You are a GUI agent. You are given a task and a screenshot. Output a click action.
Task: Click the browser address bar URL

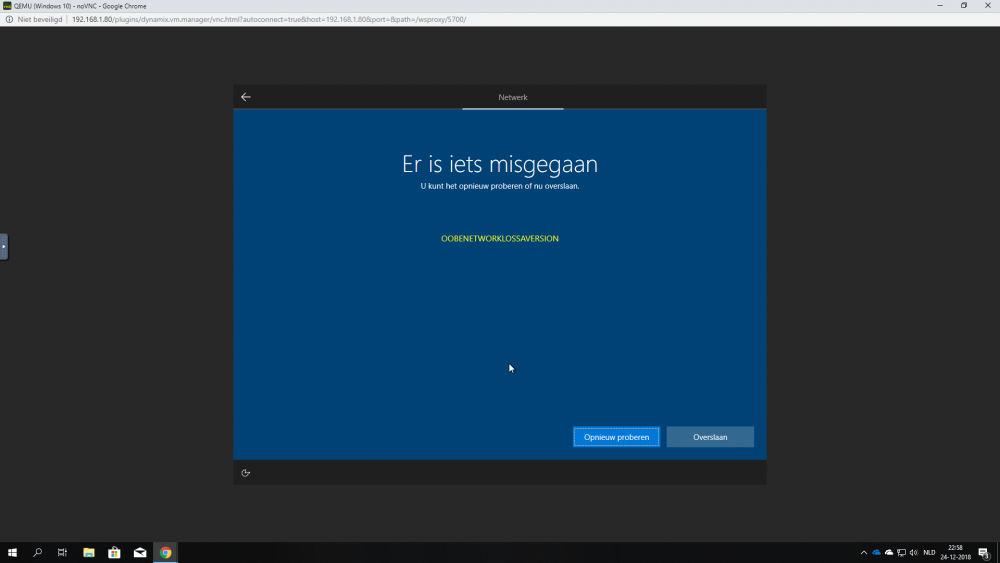(x=268, y=20)
